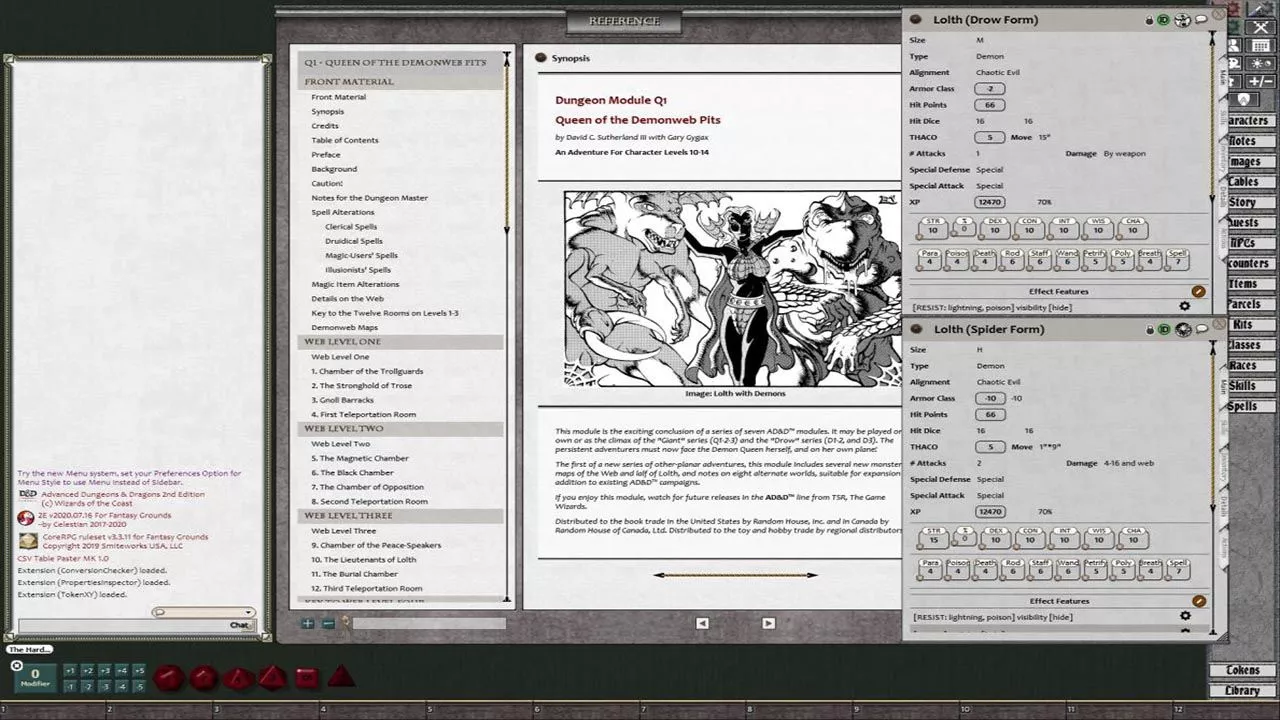Viewport: 1280px width, 720px height.
Task: Roll the d20 die
Action: click(169, 678)
